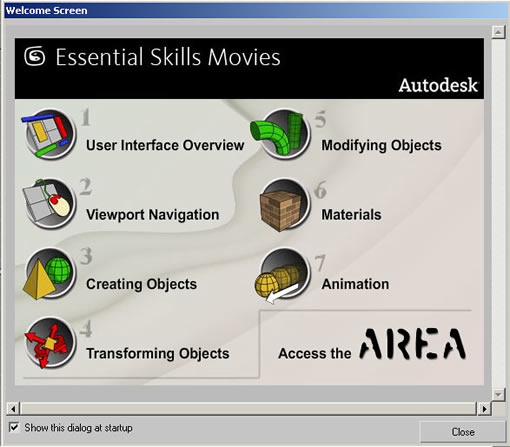The width and height of the screenshot is (510, 447).
Task: Click the 3ds Max swirl logo
Action: 35,56
